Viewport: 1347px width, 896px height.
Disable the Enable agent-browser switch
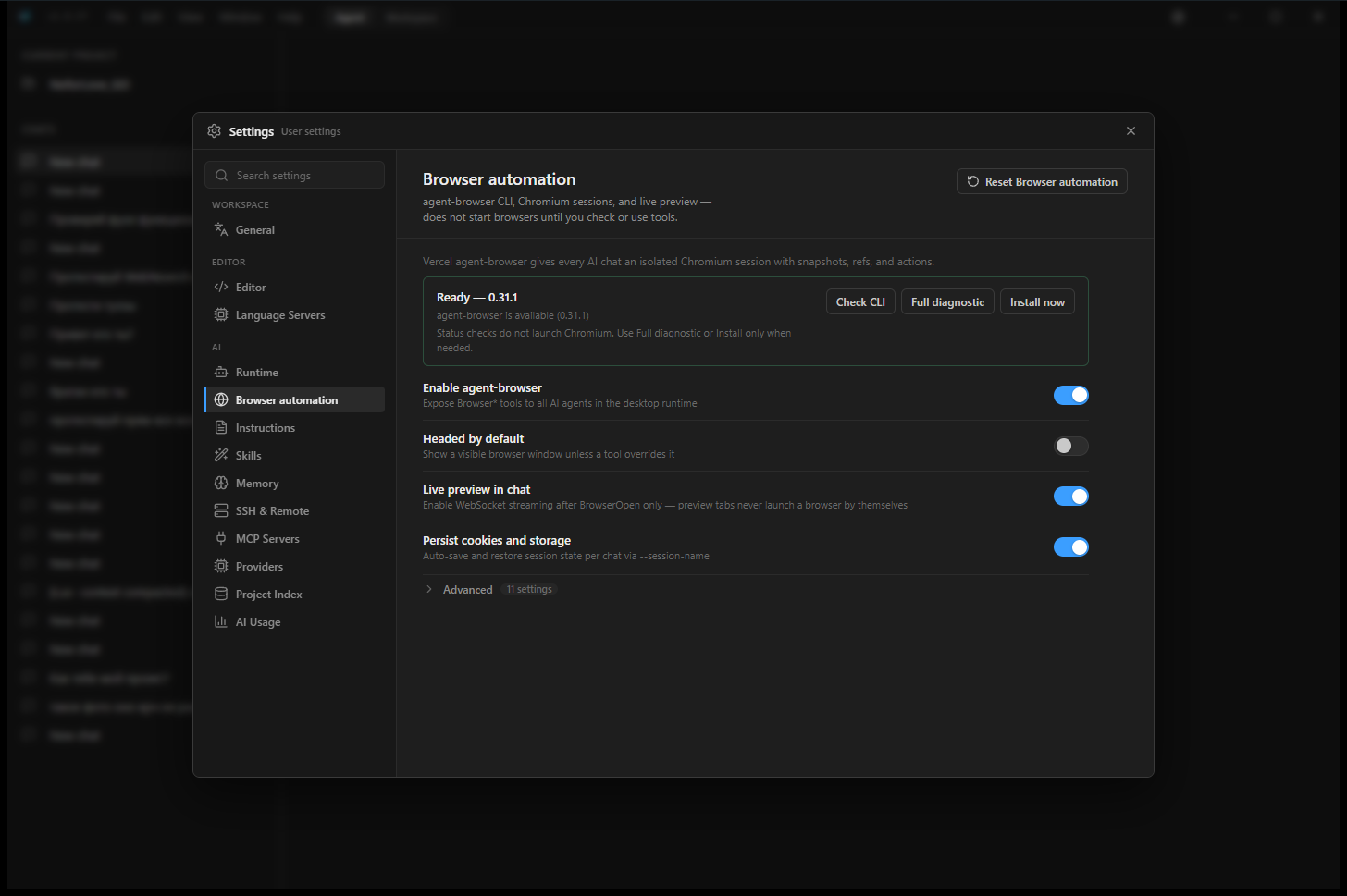(x=1071, y=396)
